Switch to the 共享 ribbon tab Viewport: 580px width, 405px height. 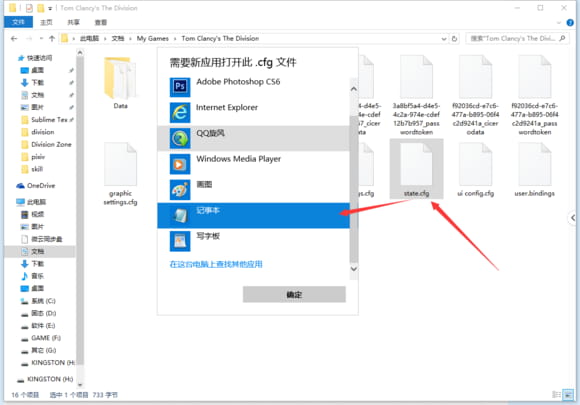73,23
